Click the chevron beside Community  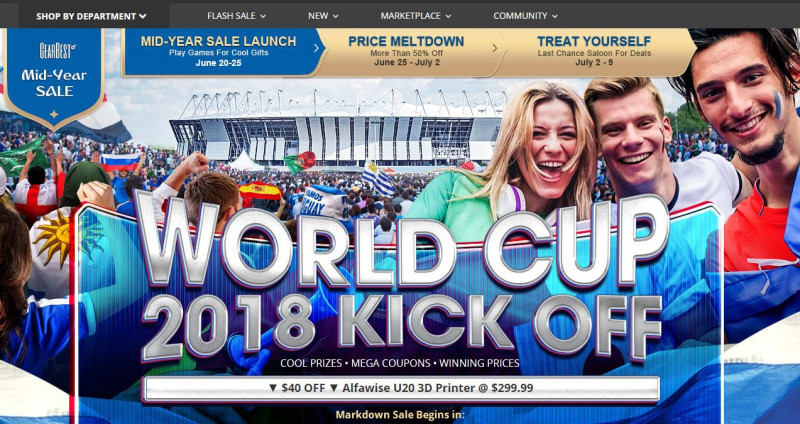pyautogui.click(x=555, y=16)
